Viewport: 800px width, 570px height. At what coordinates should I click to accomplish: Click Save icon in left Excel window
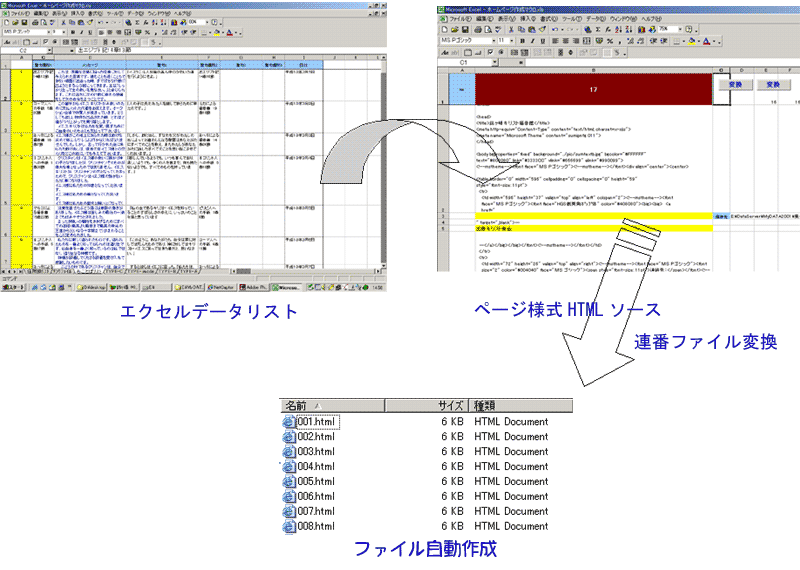[x=24, y=22]
